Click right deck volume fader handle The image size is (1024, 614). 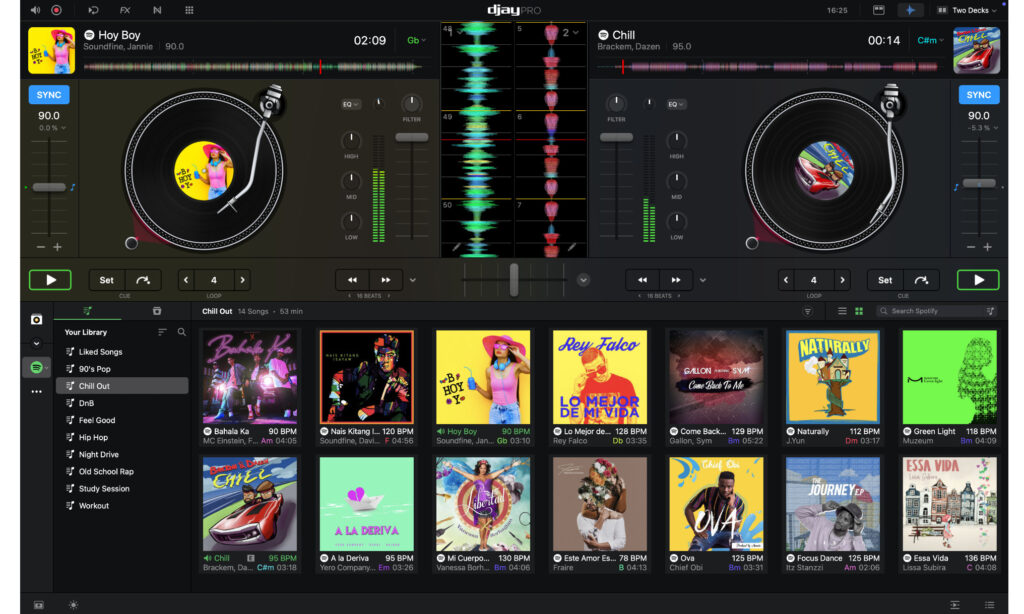[616, 137]
